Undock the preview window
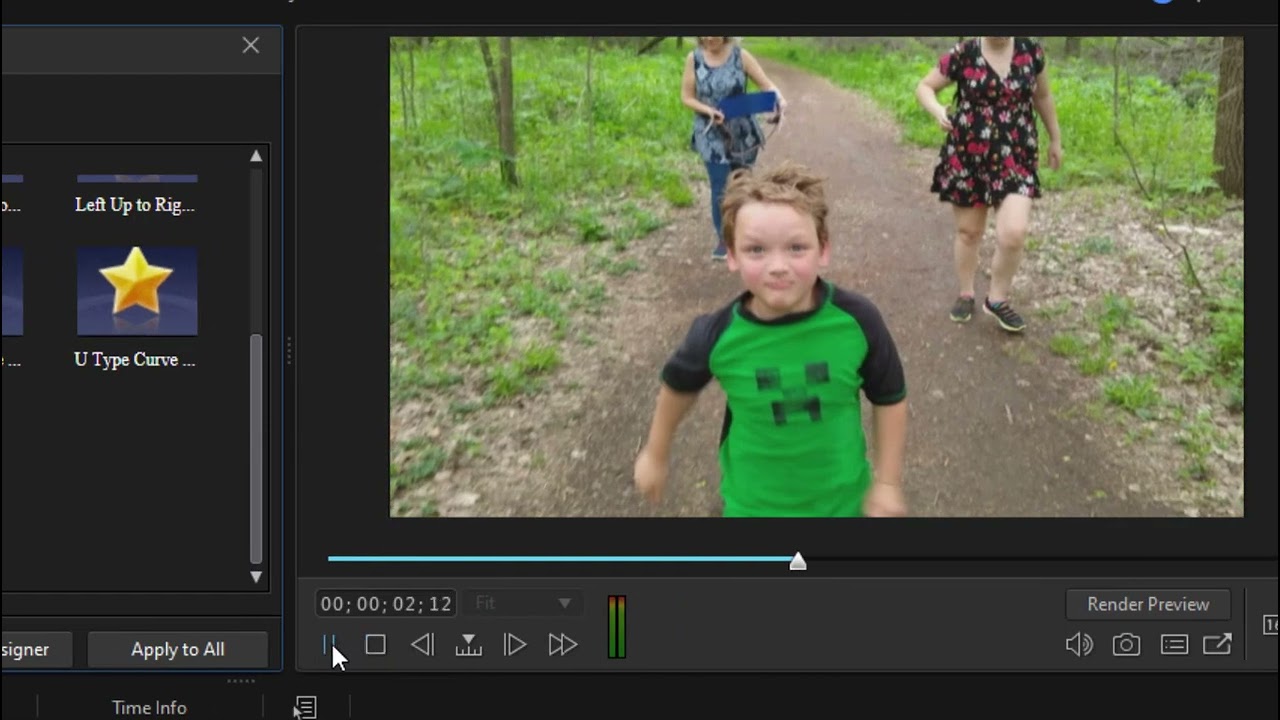Screen dimensions: 1280x720 pyautogui.click(x=1217, y=645)
